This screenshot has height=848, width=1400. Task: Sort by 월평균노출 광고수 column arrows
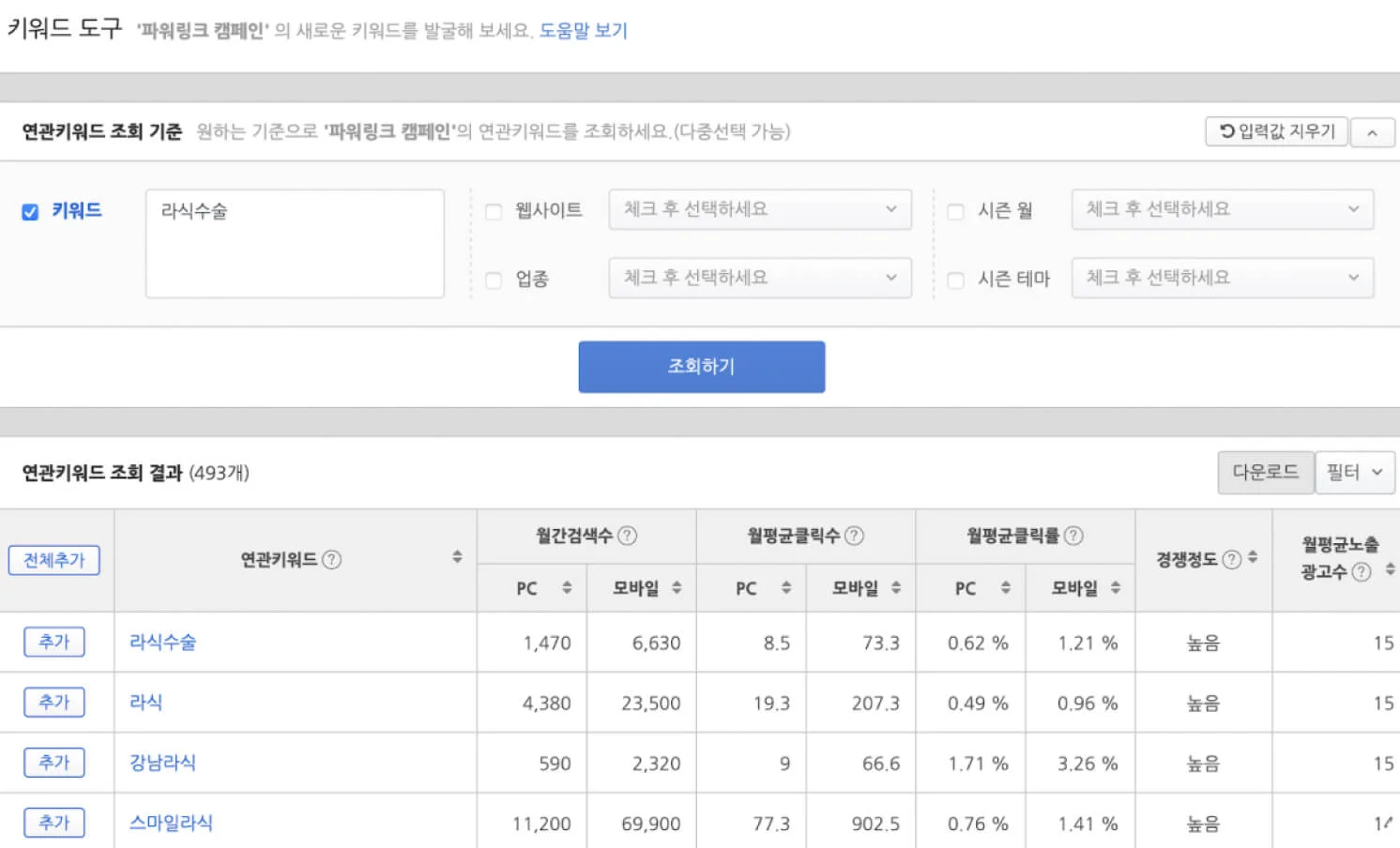1391,569
